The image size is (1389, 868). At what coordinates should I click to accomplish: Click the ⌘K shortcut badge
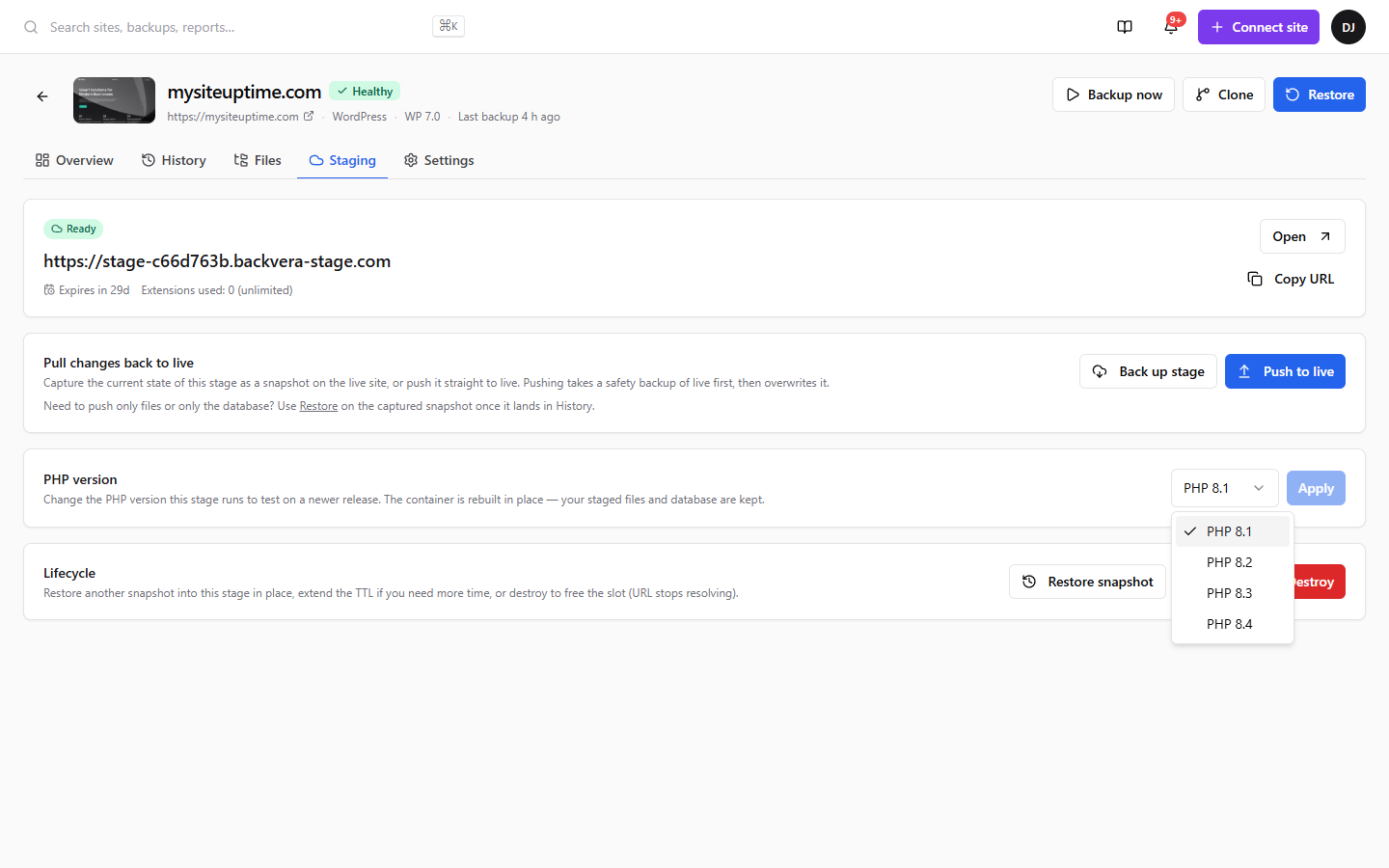[x=449, y=26]
